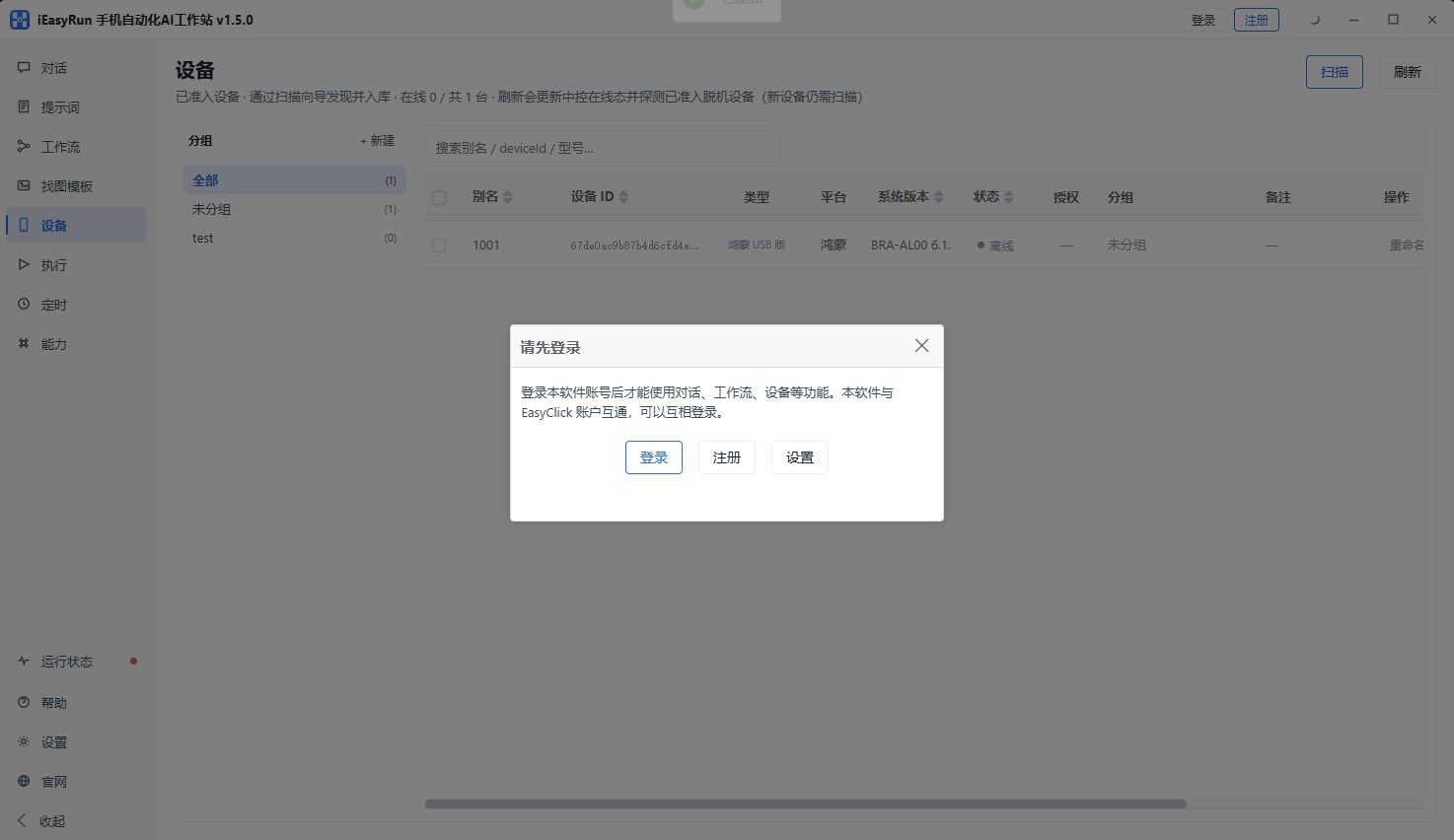Click the 鸿蒙 USB 版 type cell
This screenshot has width=1454, height=840.
[x=757, y=245]
